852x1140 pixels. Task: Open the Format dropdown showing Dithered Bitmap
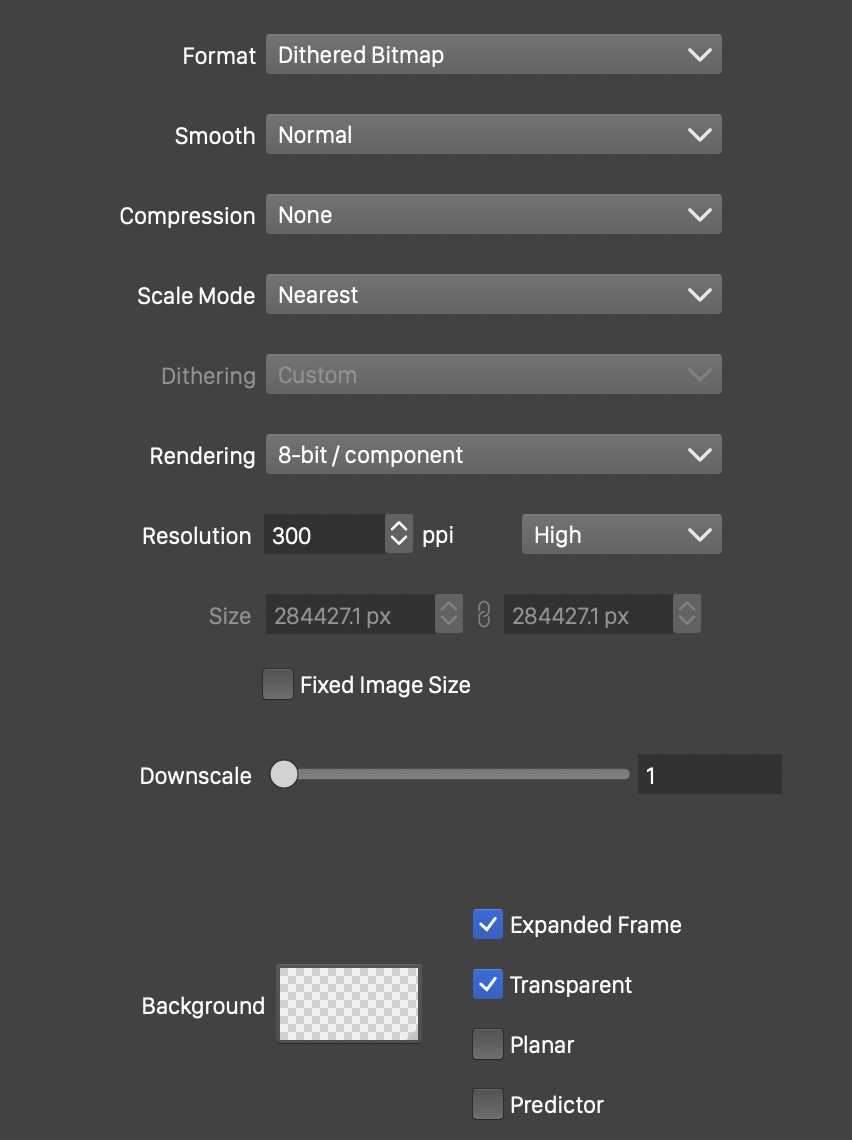493,55
